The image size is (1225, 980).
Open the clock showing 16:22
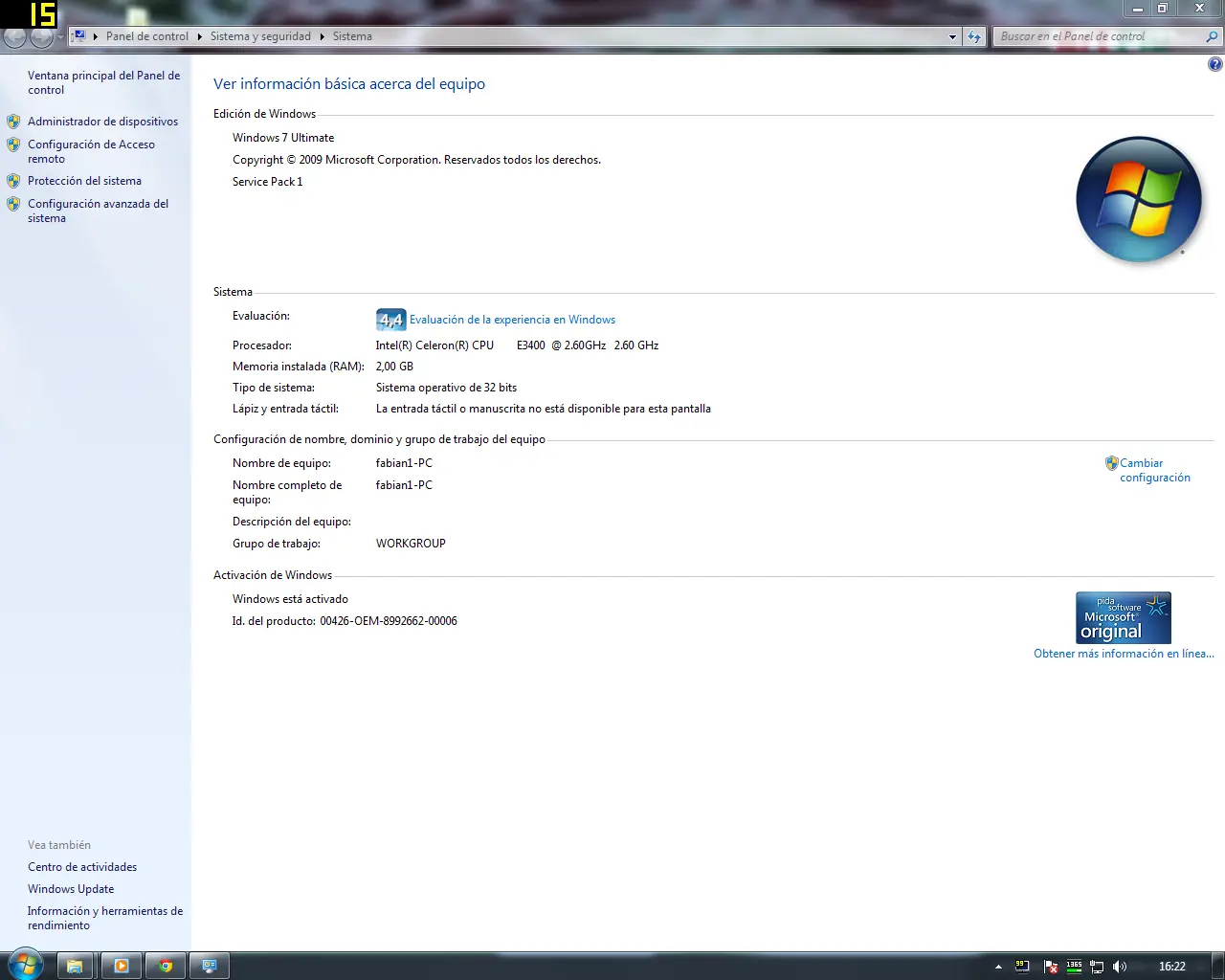point(1172,967)
